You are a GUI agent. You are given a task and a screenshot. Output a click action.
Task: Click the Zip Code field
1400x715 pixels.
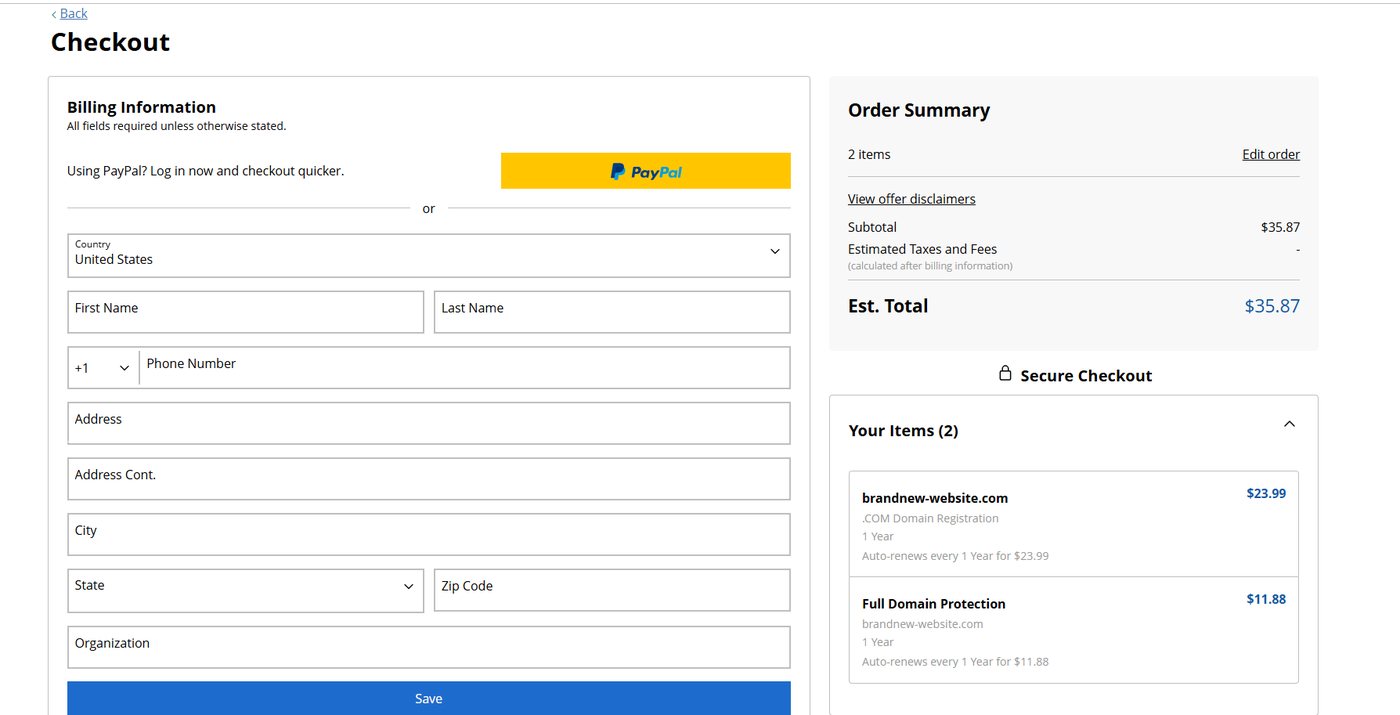tap(612, 590)
